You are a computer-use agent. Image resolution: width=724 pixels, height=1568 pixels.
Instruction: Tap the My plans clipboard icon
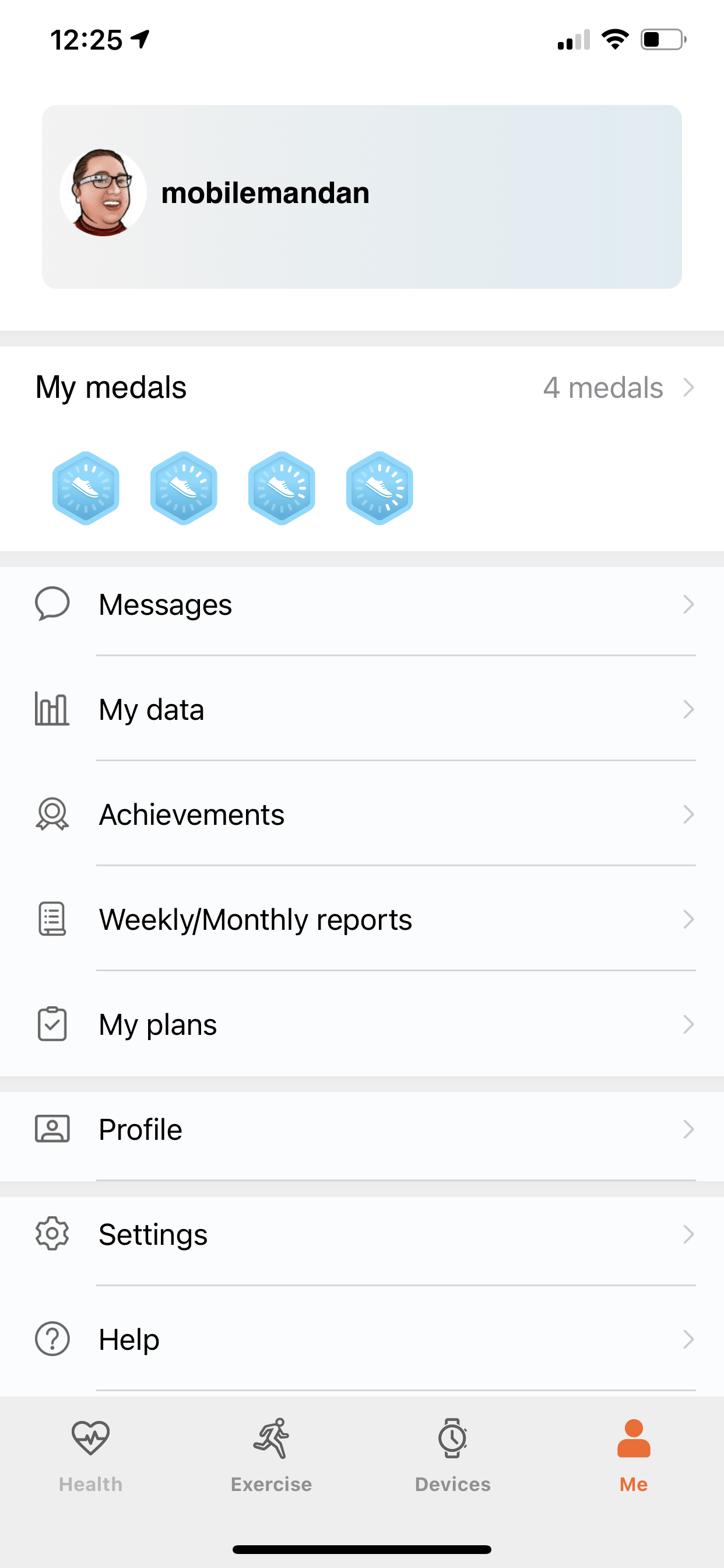(52, 1024)
